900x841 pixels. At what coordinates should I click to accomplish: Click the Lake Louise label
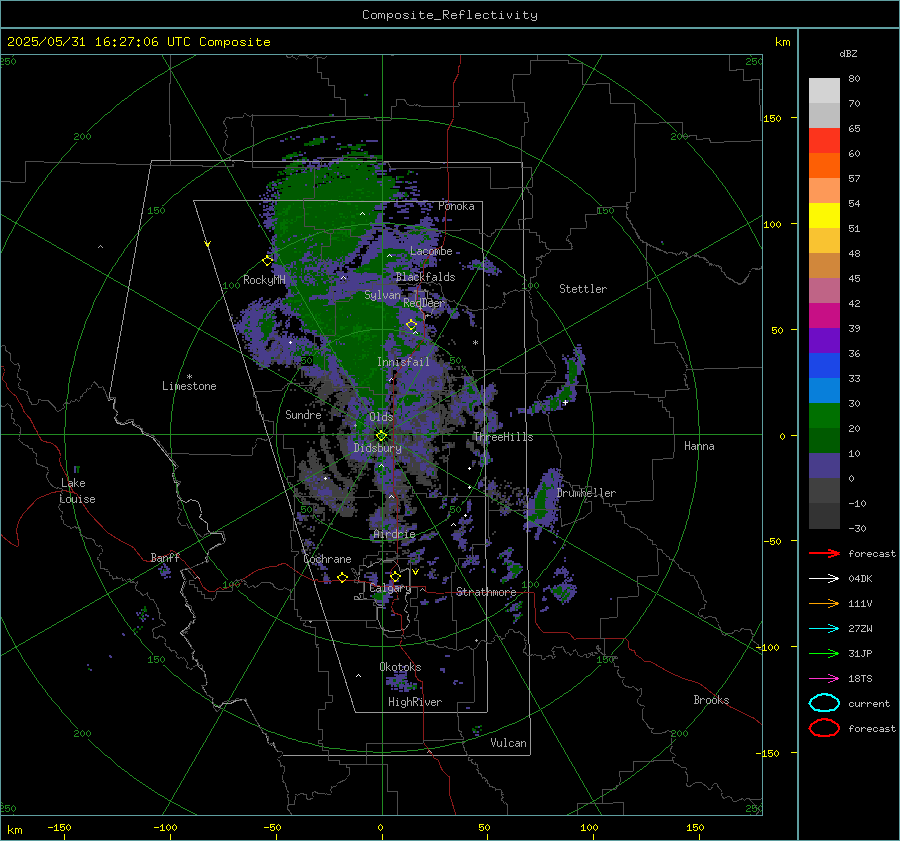coord(77,491)
